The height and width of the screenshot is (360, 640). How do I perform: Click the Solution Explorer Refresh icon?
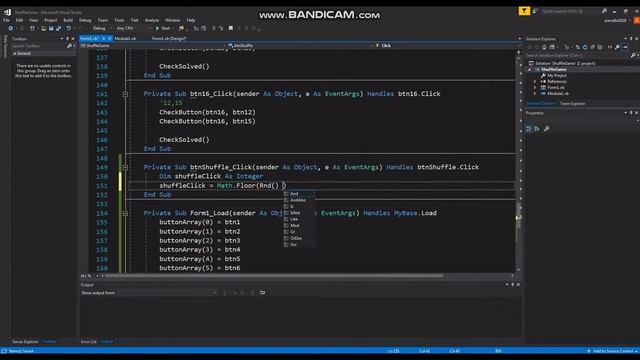tap(585, 47)
